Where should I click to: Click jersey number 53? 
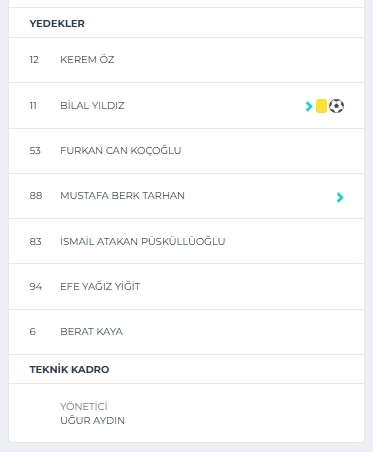[x=35, y=151]
